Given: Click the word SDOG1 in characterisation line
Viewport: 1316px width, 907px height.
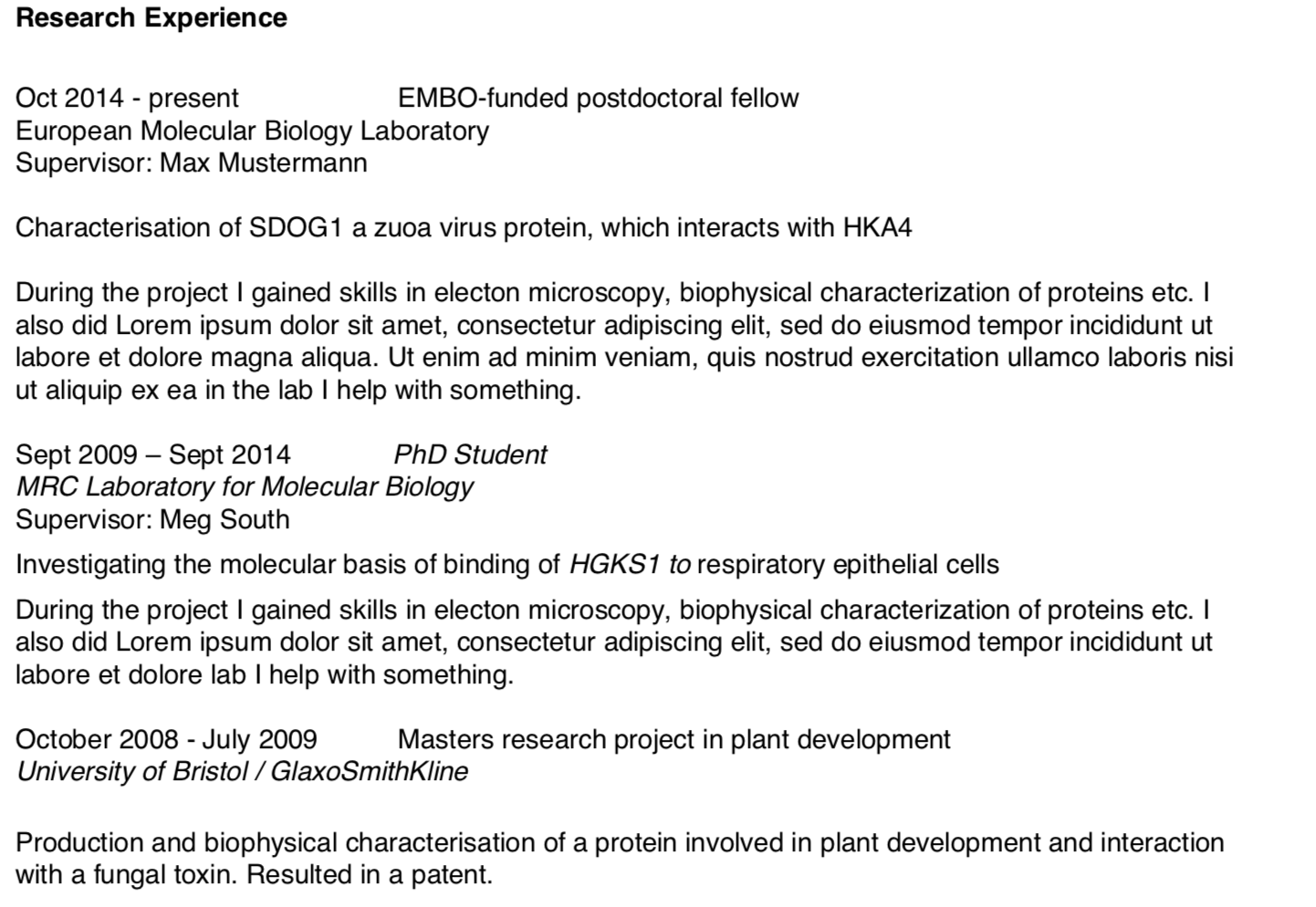Looking at the screenshot, I should tap(295, 228).
